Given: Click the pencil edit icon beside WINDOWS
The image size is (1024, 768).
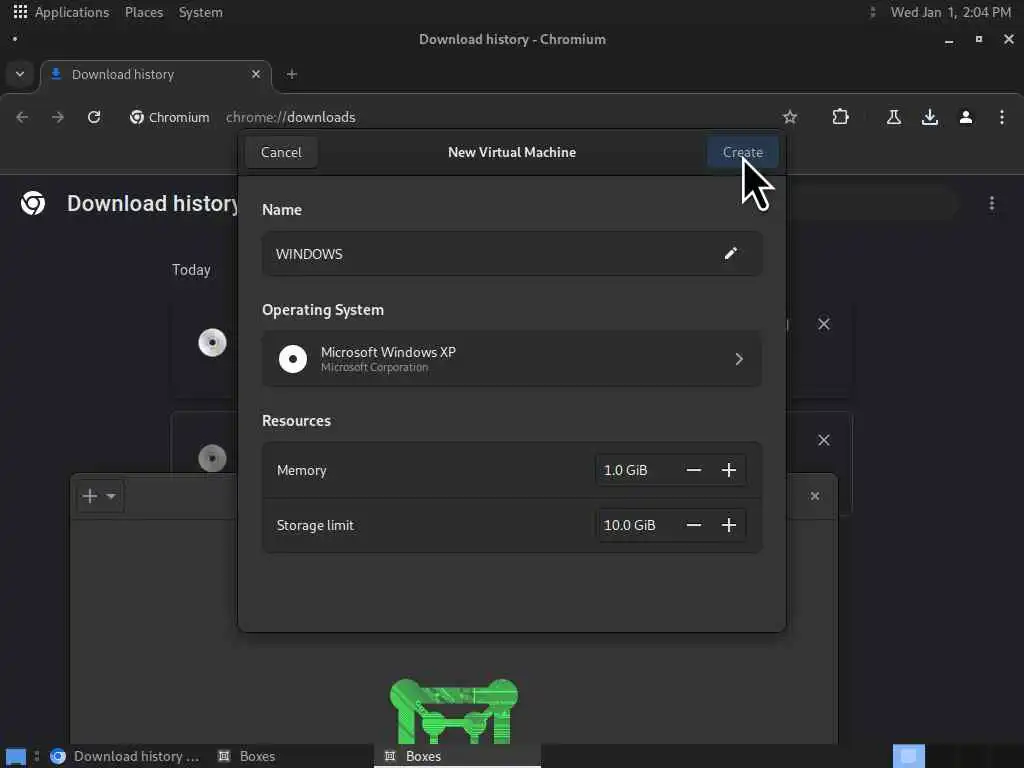Looking at the screenshot, I should (x=730, y=253).
